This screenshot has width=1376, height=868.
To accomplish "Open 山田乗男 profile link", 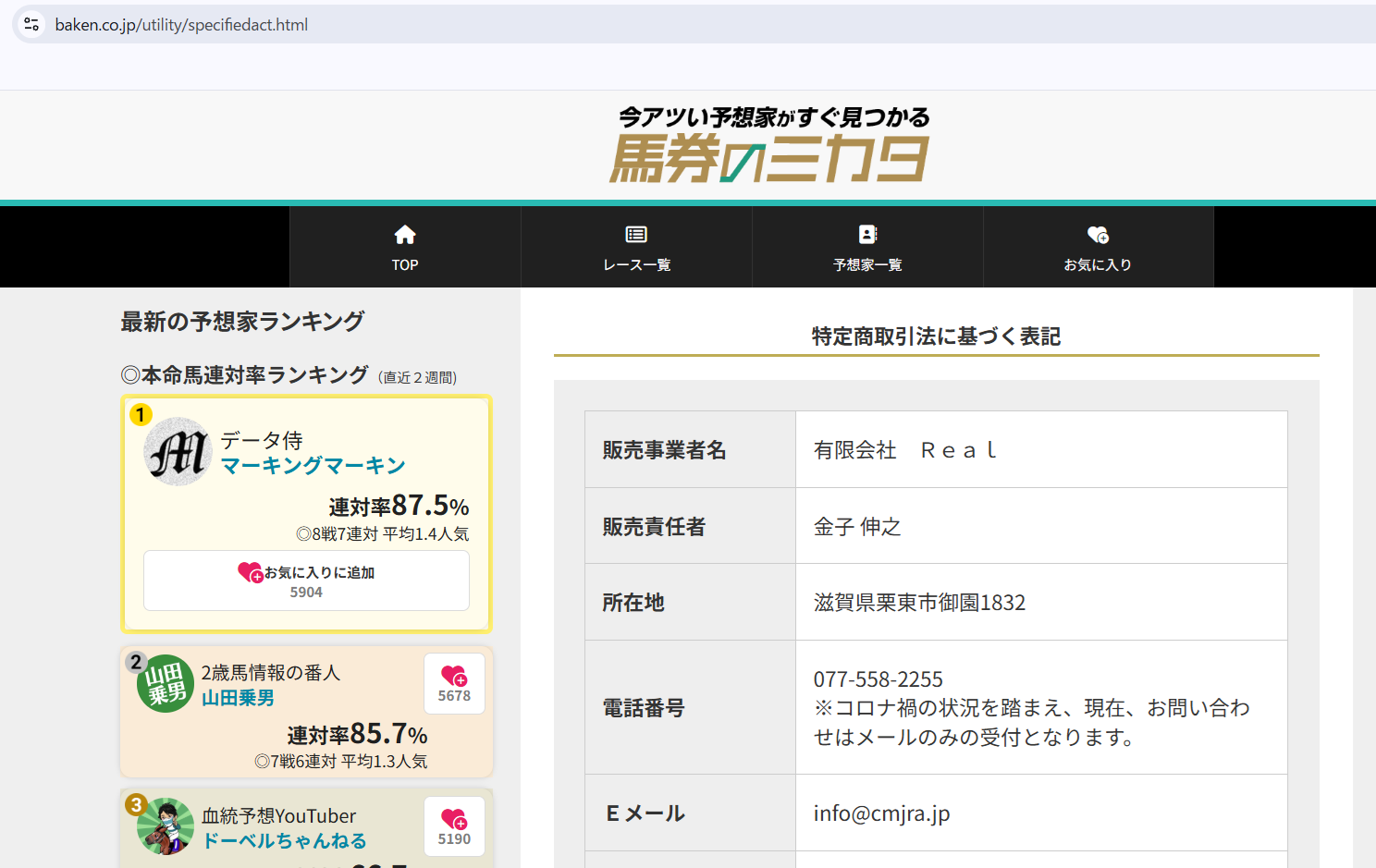I will (238, 698).
